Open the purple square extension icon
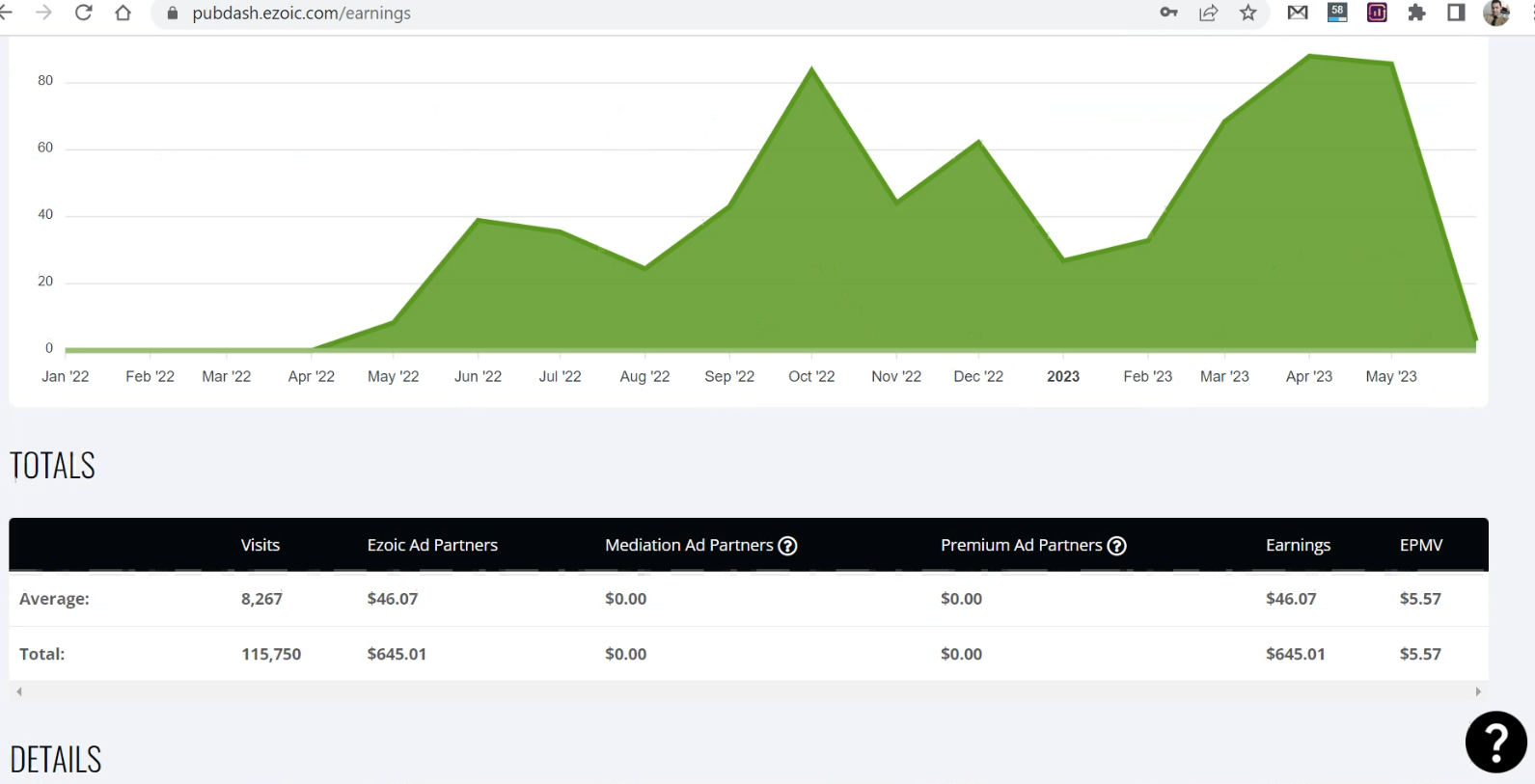This screenshot has height=784, width=1535. 1377,13
